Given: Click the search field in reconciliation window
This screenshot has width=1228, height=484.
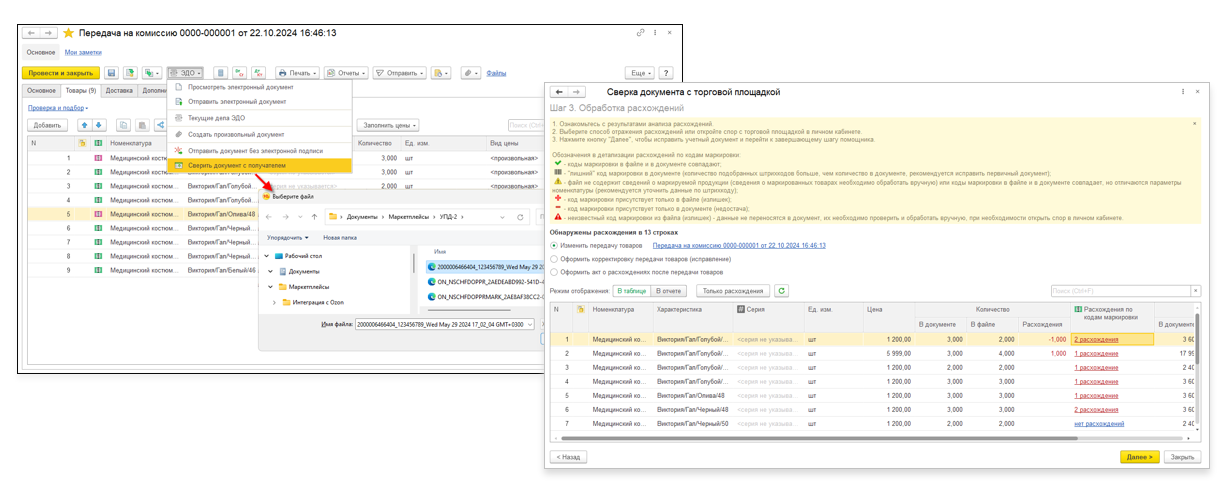Looking at the screenshot, I should [x=1119, y=291].
